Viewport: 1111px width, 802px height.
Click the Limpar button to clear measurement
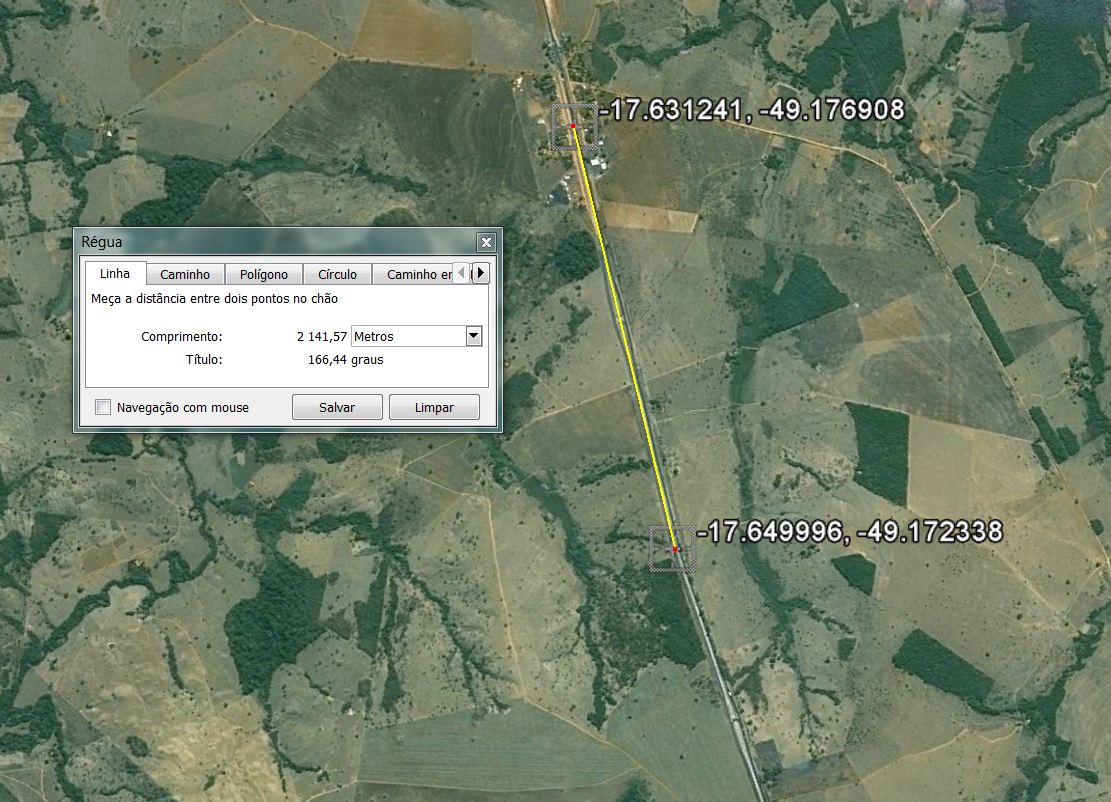pyautogui.click(x=434, y=407)
